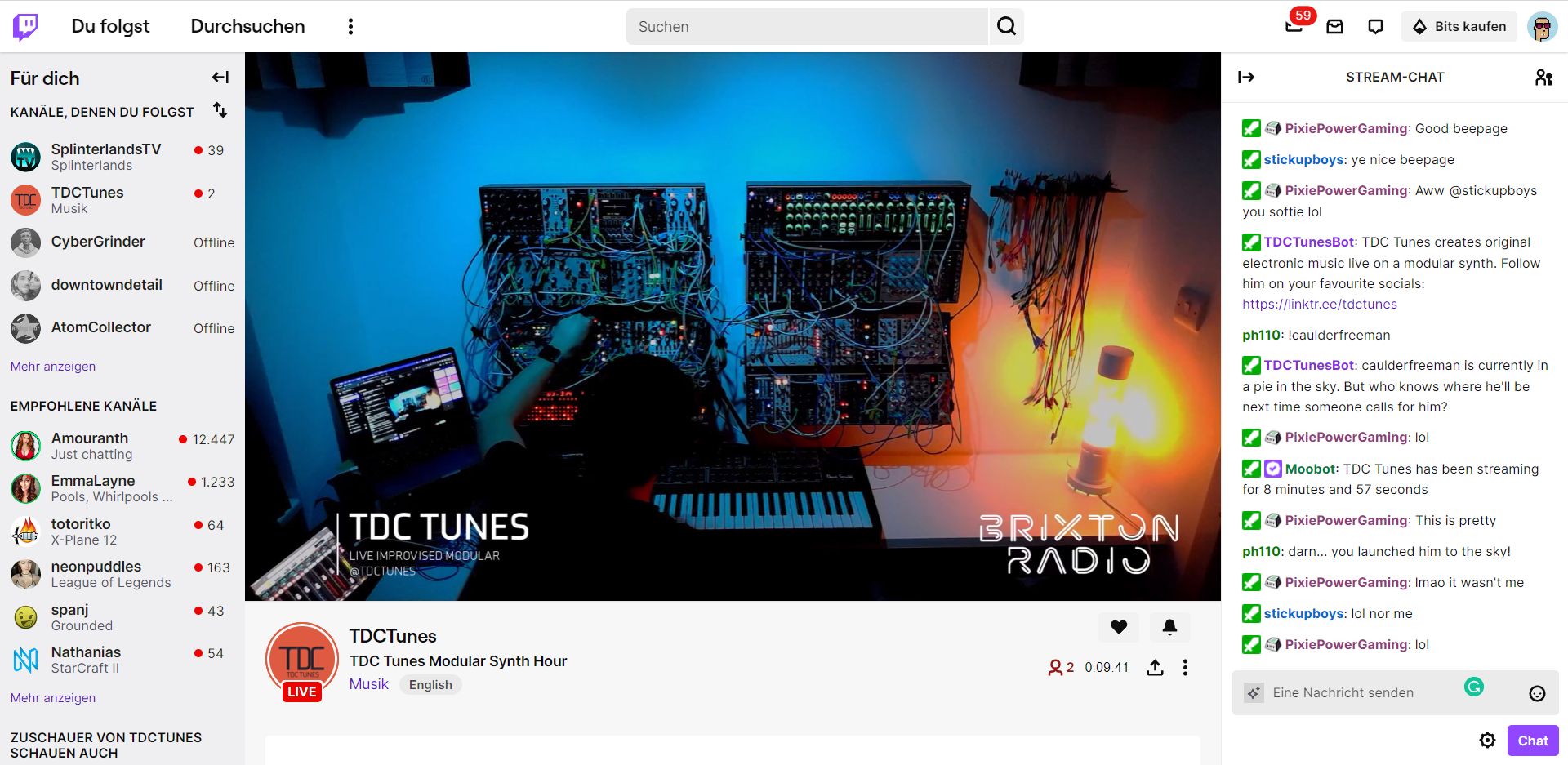Click TDCTunesBot username on the linktr.ee message
Screen dimensions: 1568x765
click(1309, 242)
